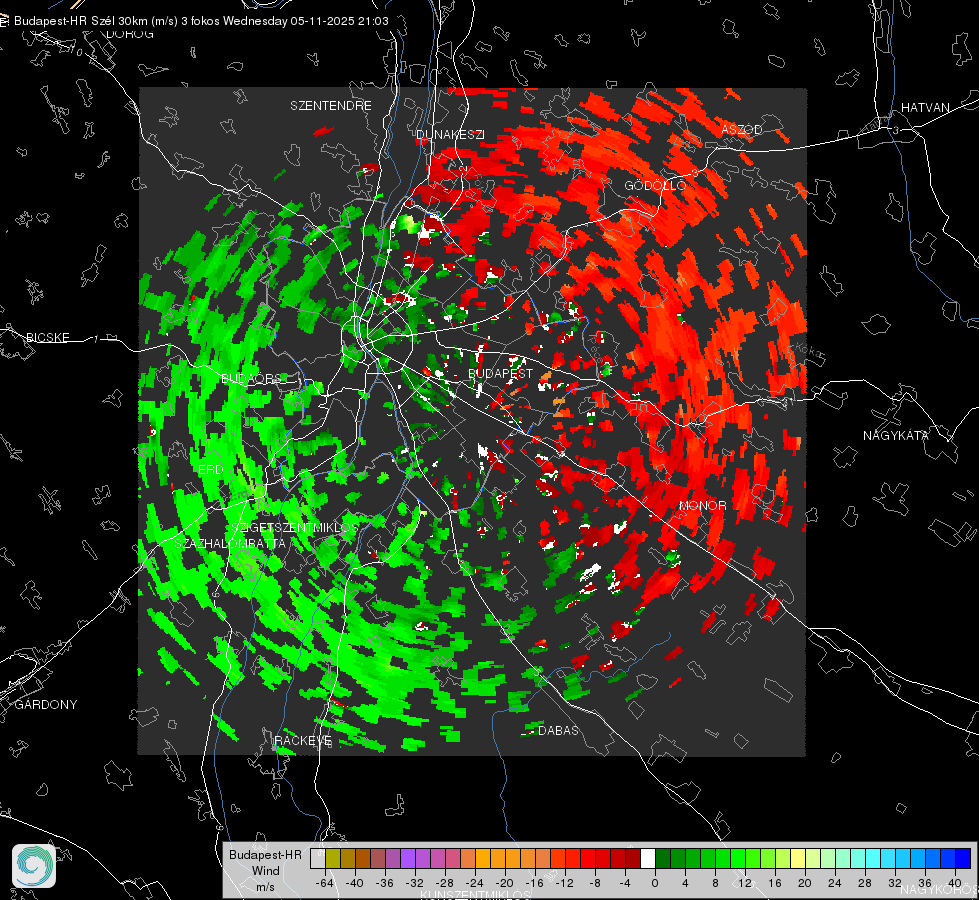Click the SZÁZHALOMBATTA town label
The height and width of the screenshot is (900, 979).
(x=230, y=543)
